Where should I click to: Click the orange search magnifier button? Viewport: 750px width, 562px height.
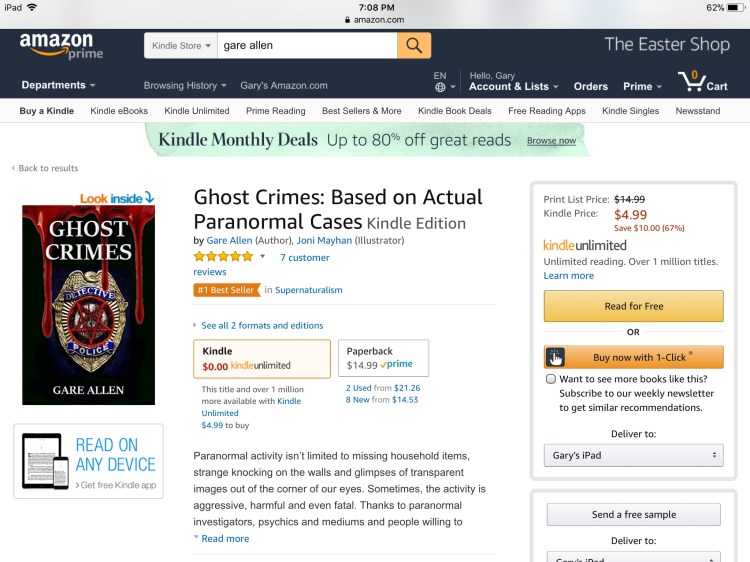point(413,45)
